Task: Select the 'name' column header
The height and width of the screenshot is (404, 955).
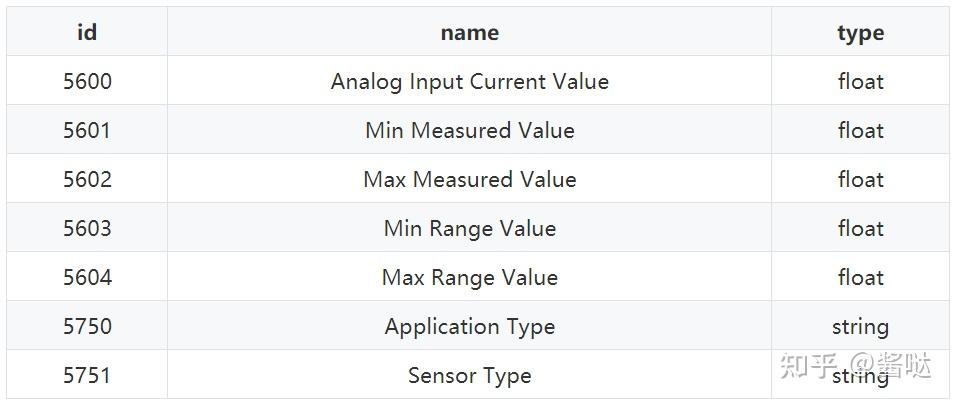Action: tap(470, 32)
